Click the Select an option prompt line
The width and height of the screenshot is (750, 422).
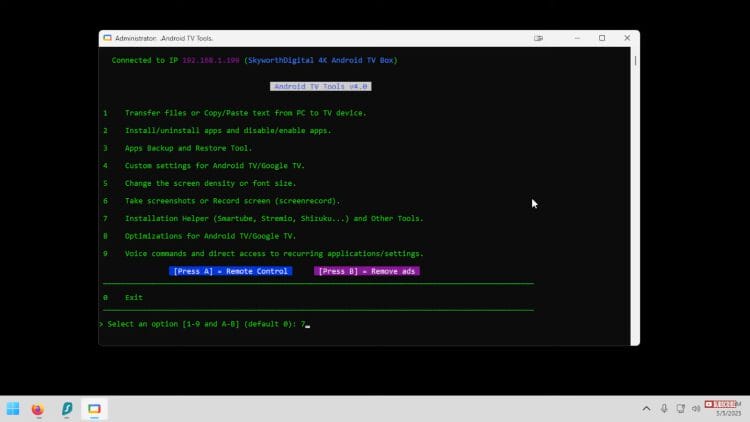point(205,324)
